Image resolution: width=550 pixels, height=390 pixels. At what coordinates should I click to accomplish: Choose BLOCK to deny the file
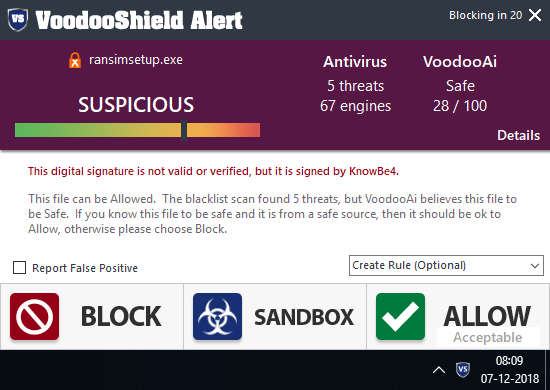pos(92,317)
